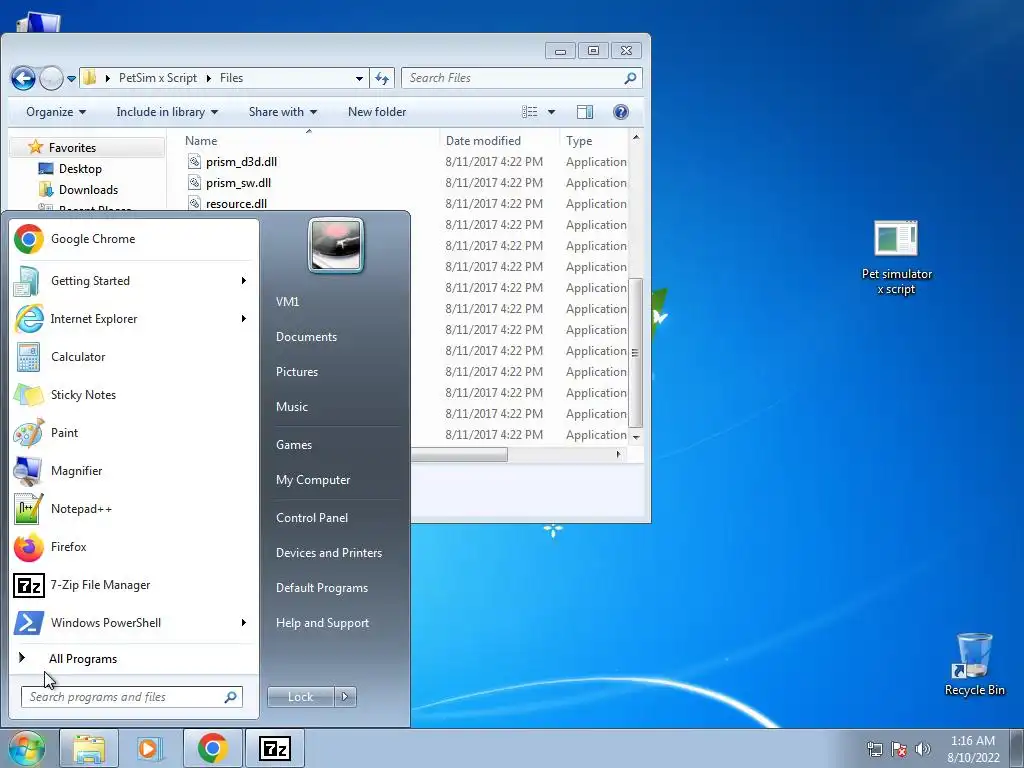Image resolution: width=1024 pixels, height=768 pixels.
Task: Launch Getting Started from Start menu
Action: (134, 281)
